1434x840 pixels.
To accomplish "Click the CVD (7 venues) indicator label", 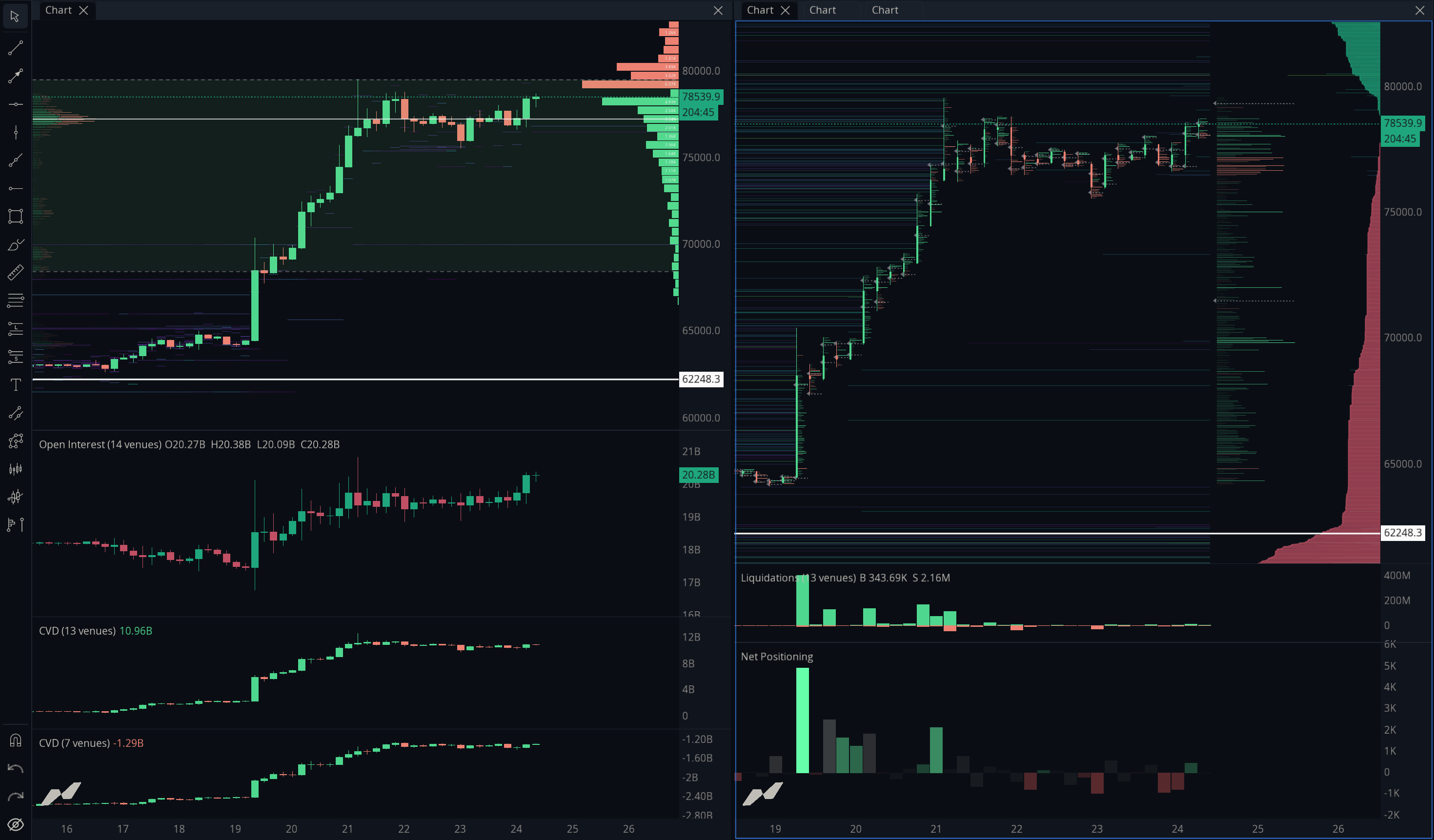I will (75, 743).
